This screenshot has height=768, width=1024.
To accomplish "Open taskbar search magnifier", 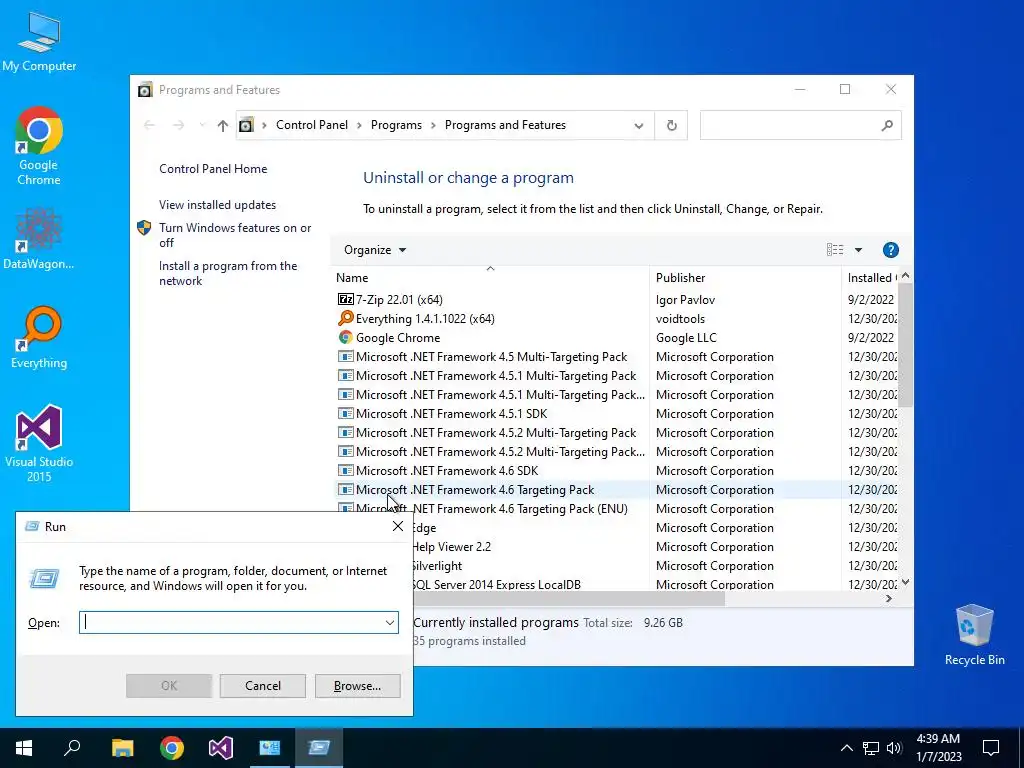I will (x=72, y=748).
